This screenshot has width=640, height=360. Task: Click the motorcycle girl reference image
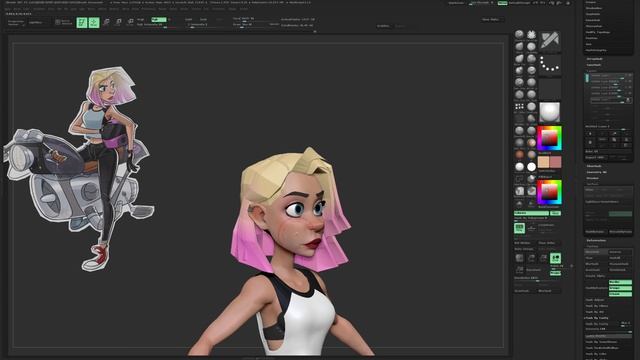pyautogui.click(x=78, y=169)
